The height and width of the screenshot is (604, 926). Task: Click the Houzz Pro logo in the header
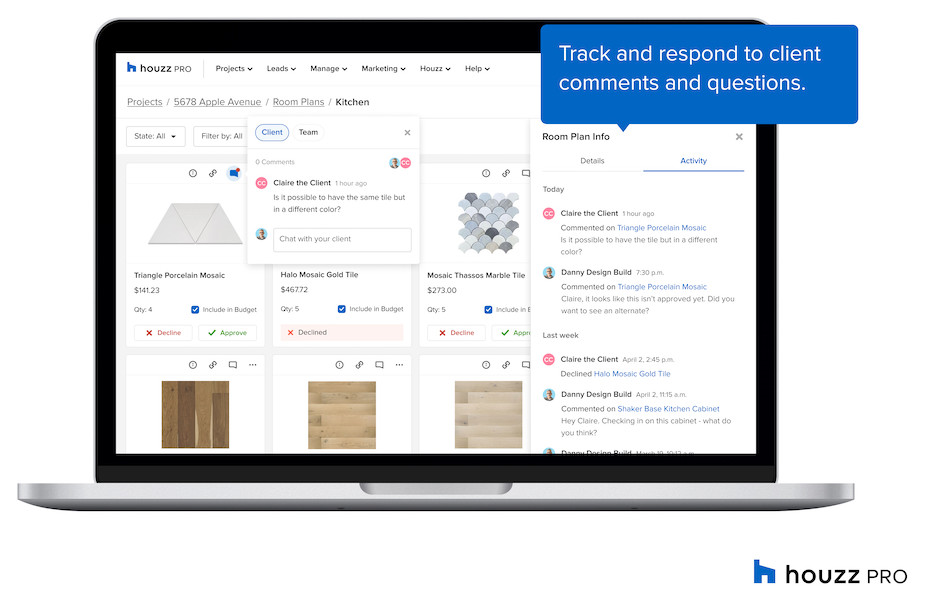coord(159,68)
